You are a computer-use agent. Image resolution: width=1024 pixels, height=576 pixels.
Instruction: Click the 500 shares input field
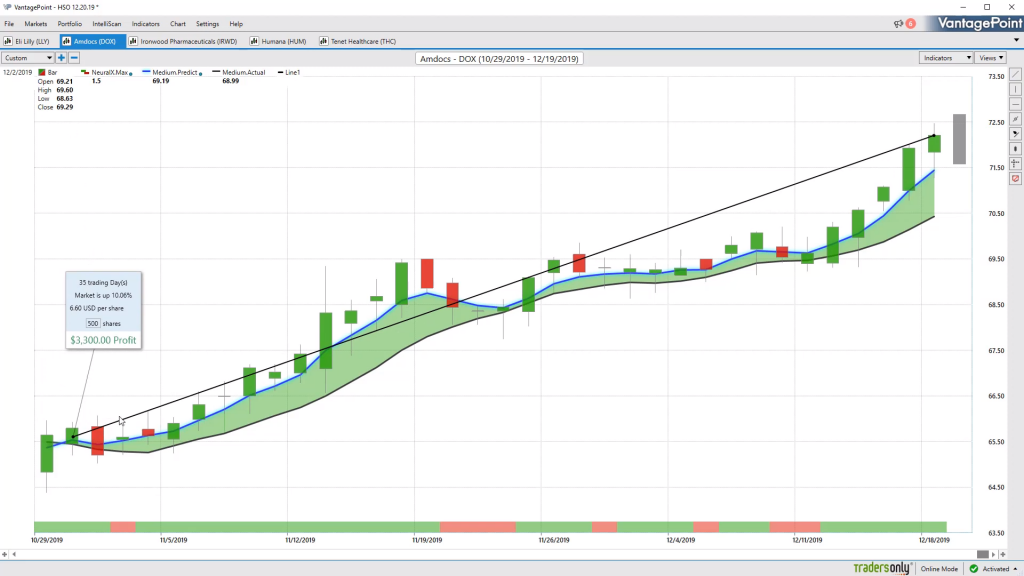click(93, 323)
